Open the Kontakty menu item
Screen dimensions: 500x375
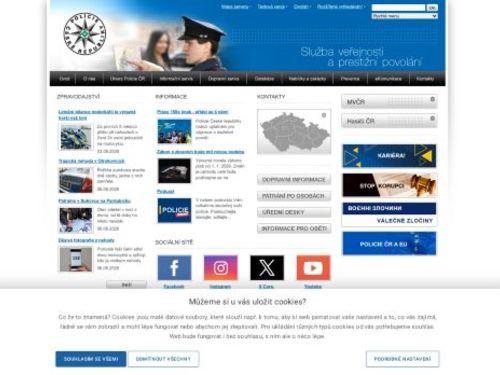click(x=425, y=79)
